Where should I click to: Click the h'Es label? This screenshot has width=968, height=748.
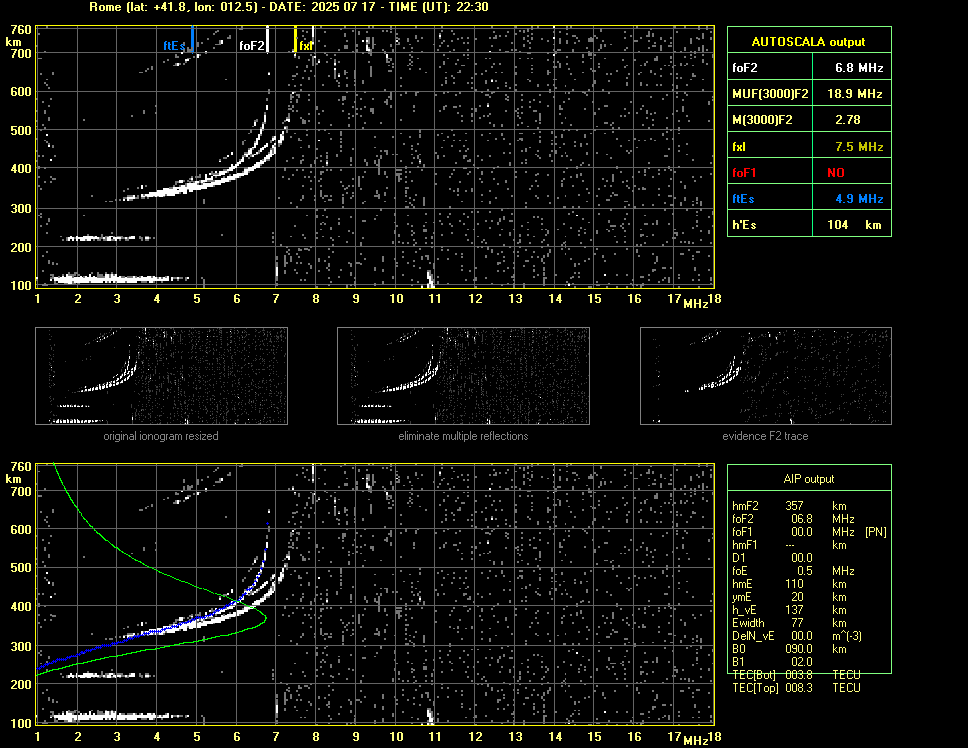point(744,225)
